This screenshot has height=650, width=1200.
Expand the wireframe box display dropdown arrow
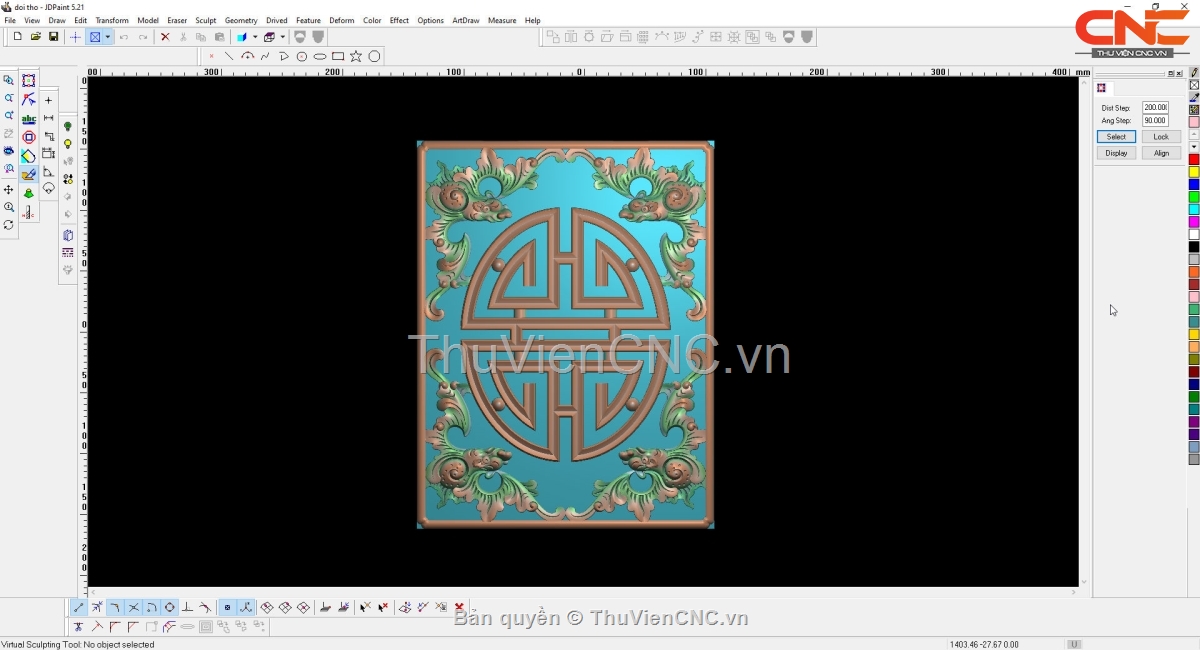pyautogui.click(x=282, y=37)
